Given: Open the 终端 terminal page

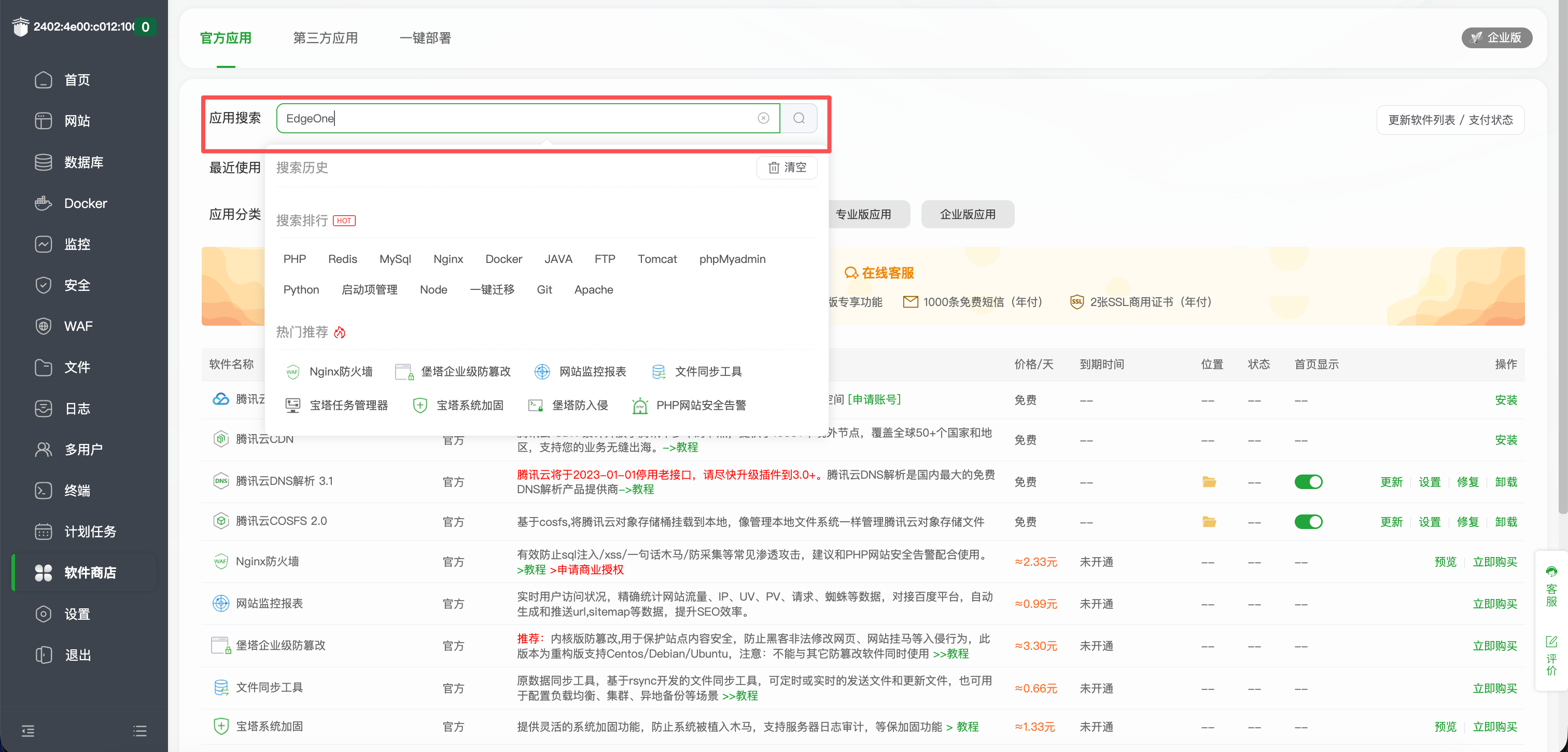Looking at the screenshot, I should (x=77, y=491).
